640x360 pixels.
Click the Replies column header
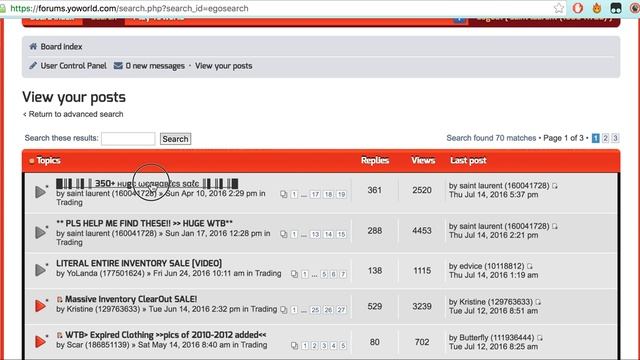(375, 160)
